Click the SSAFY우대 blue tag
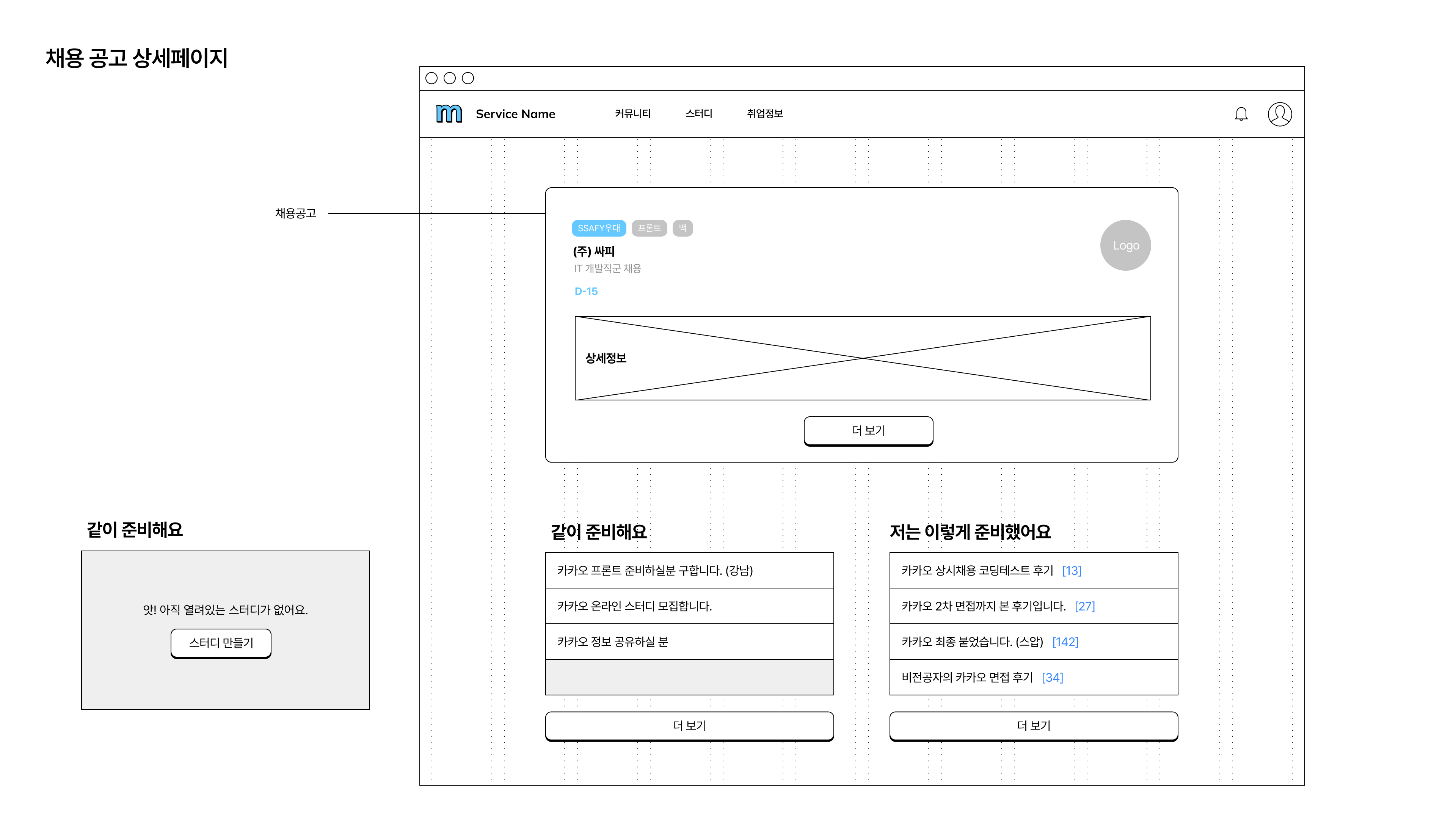The image size is (1456, 819). [x=599, y=228]
